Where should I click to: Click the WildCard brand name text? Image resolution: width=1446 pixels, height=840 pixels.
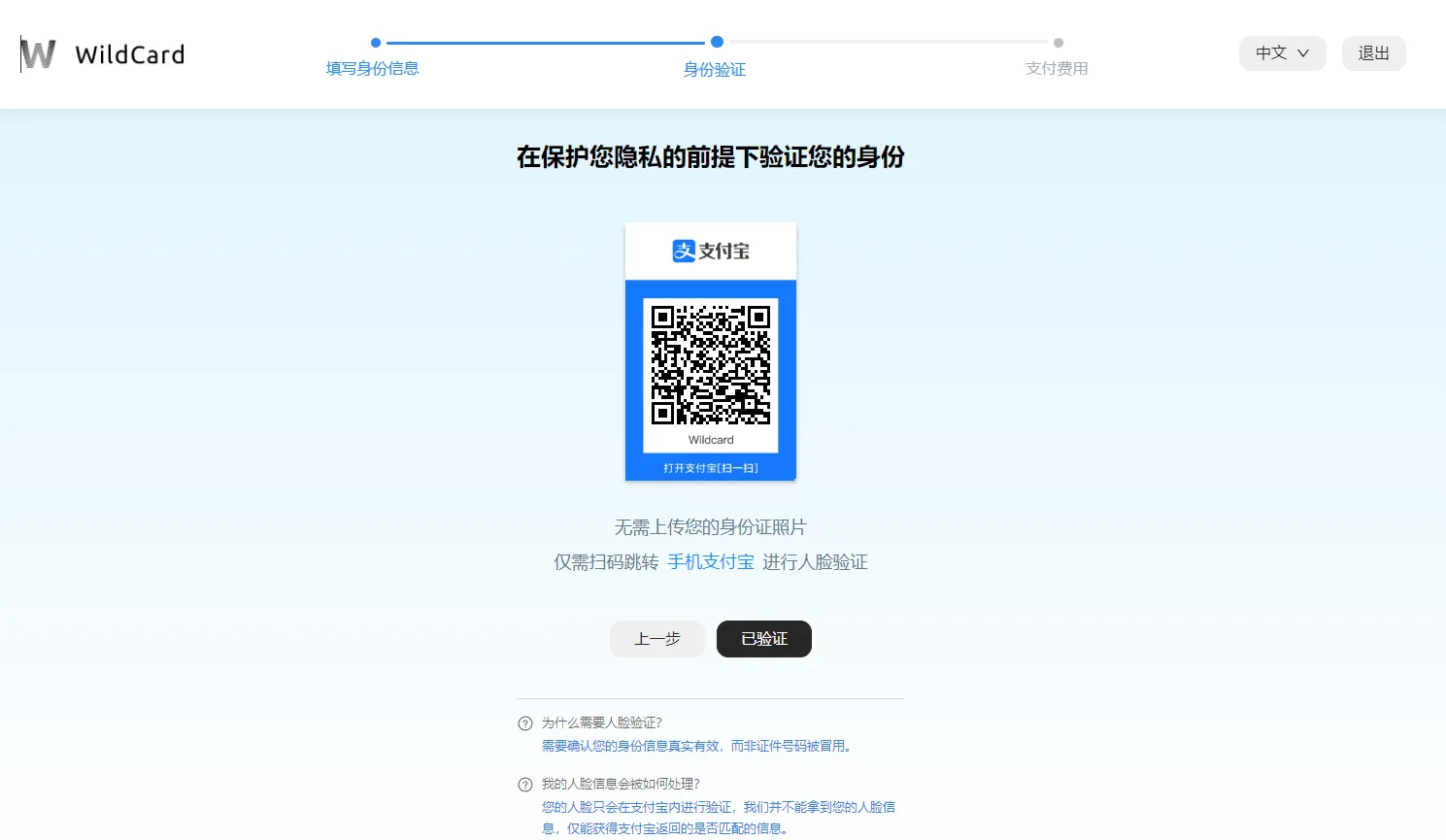[129, 54]
